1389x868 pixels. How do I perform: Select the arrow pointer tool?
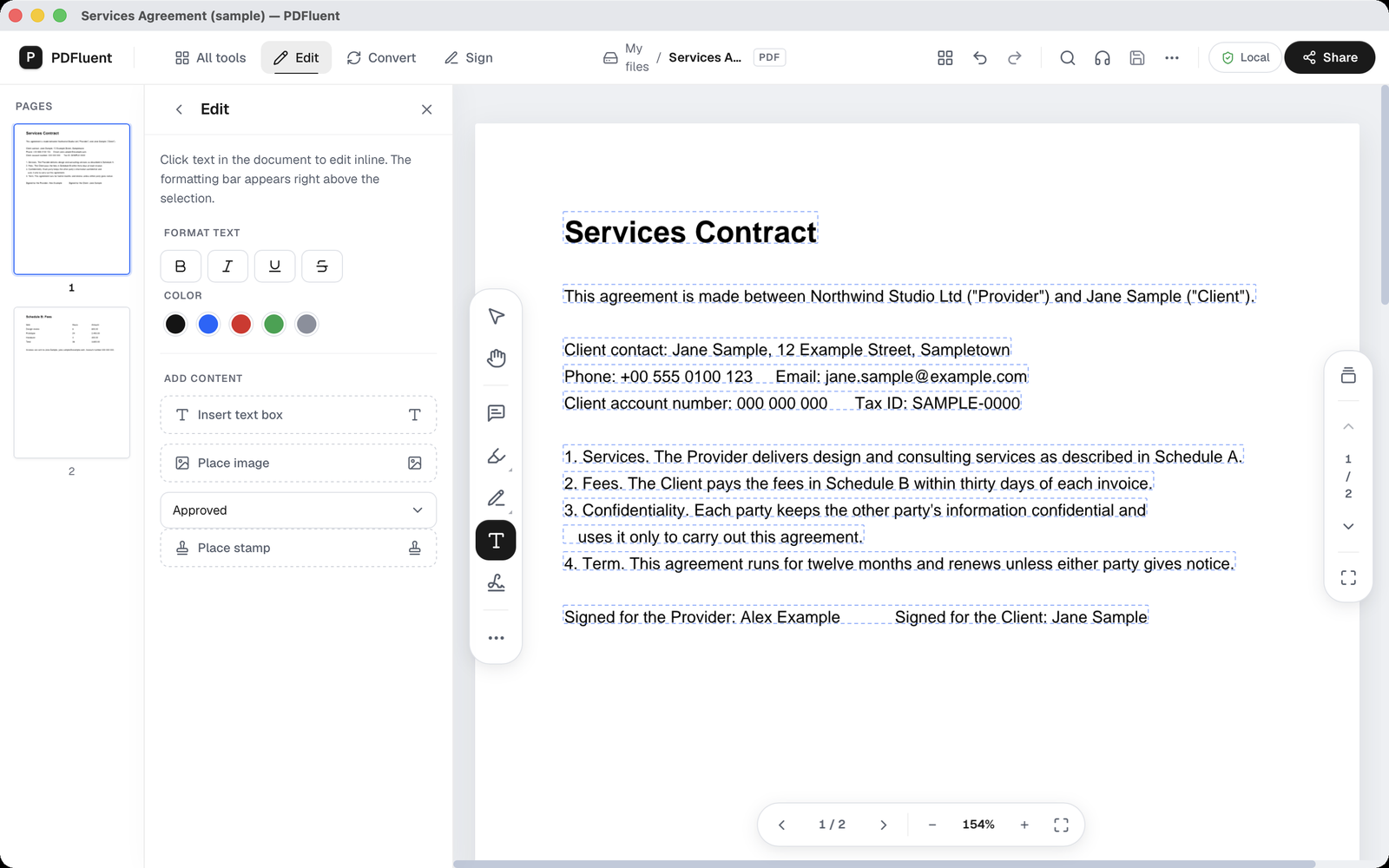(496, 316)
